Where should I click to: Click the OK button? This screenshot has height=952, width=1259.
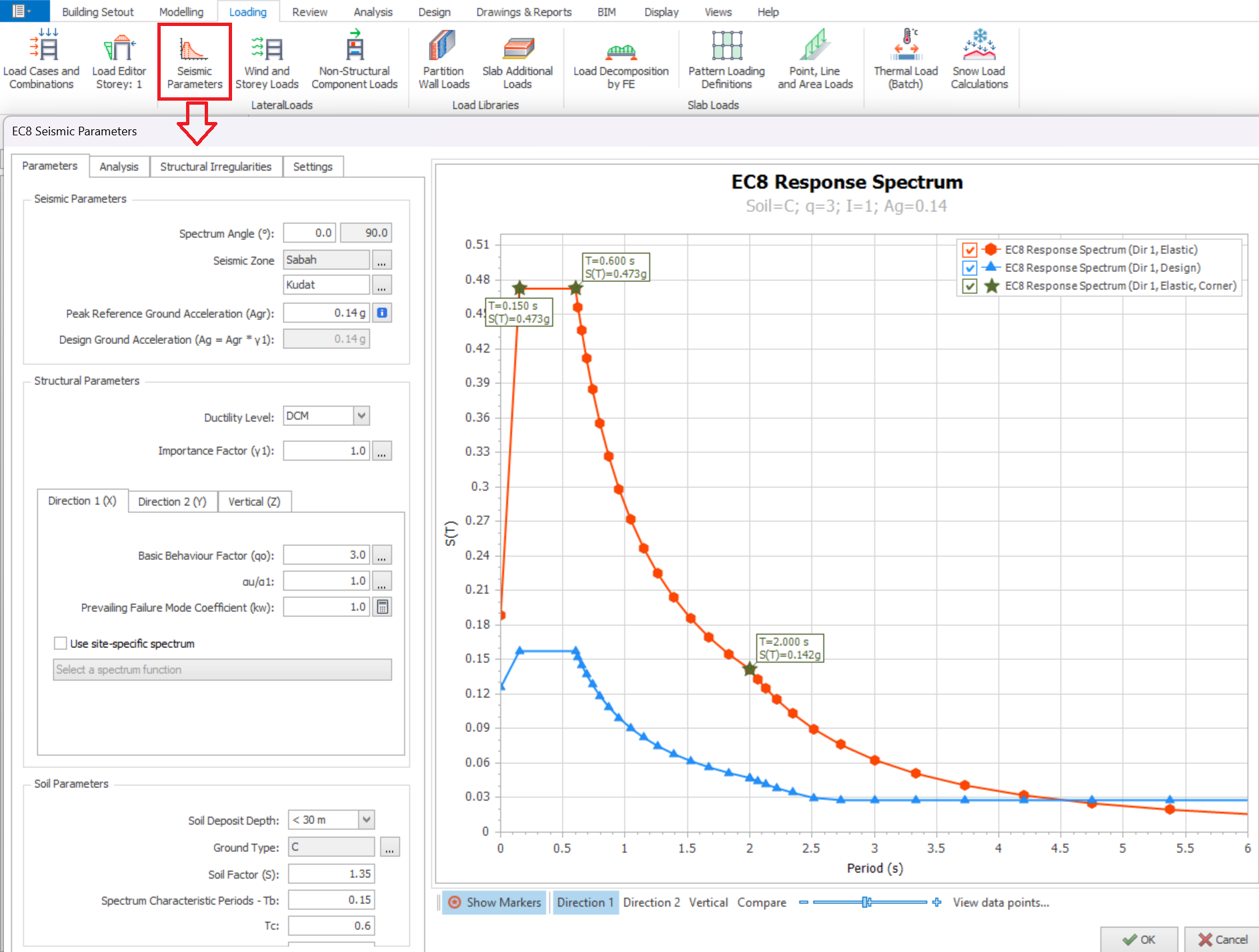tap(1138, 939)
